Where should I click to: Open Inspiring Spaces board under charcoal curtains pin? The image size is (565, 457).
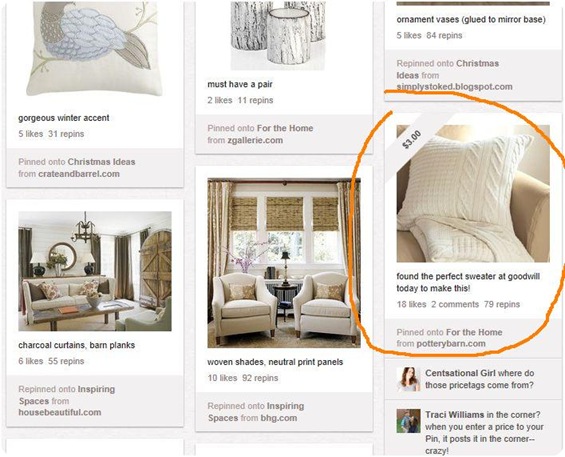[67, 395]
